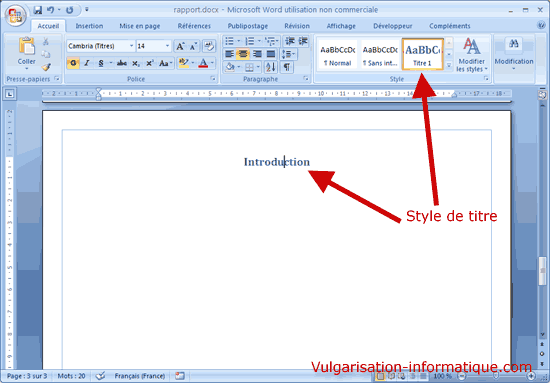The height and width of the screenshot is (383, 550).
Task: Toggle italic formatting
Action: 87,63
